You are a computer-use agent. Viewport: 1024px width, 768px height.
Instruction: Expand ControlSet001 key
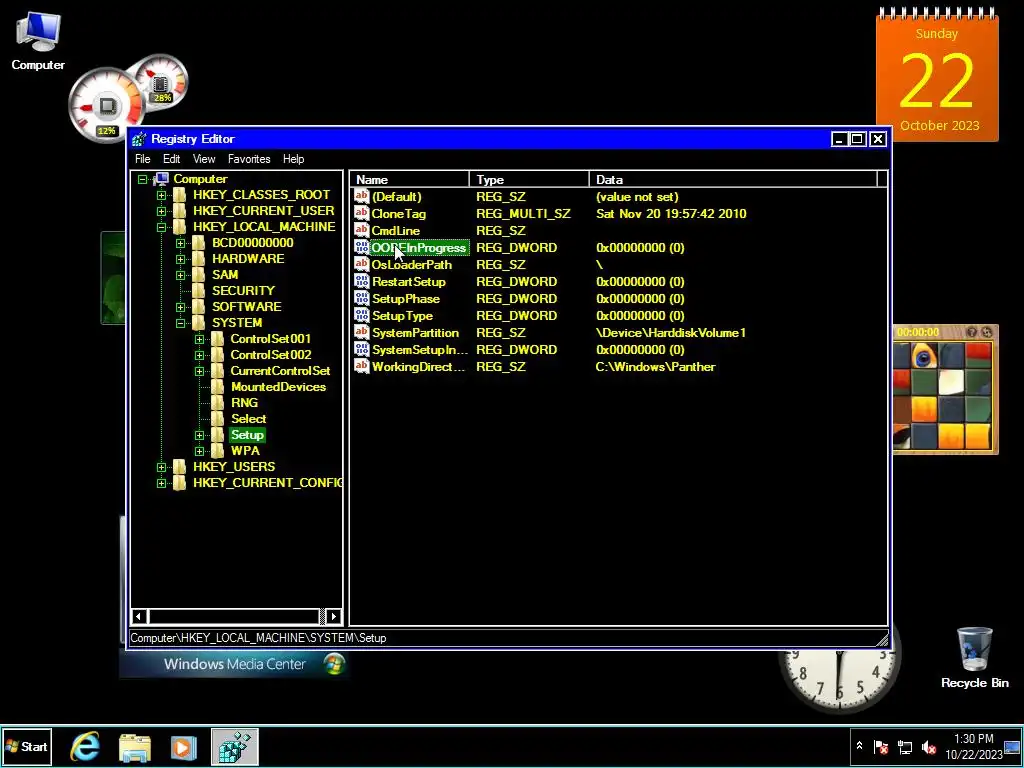(x=199, y=339)
